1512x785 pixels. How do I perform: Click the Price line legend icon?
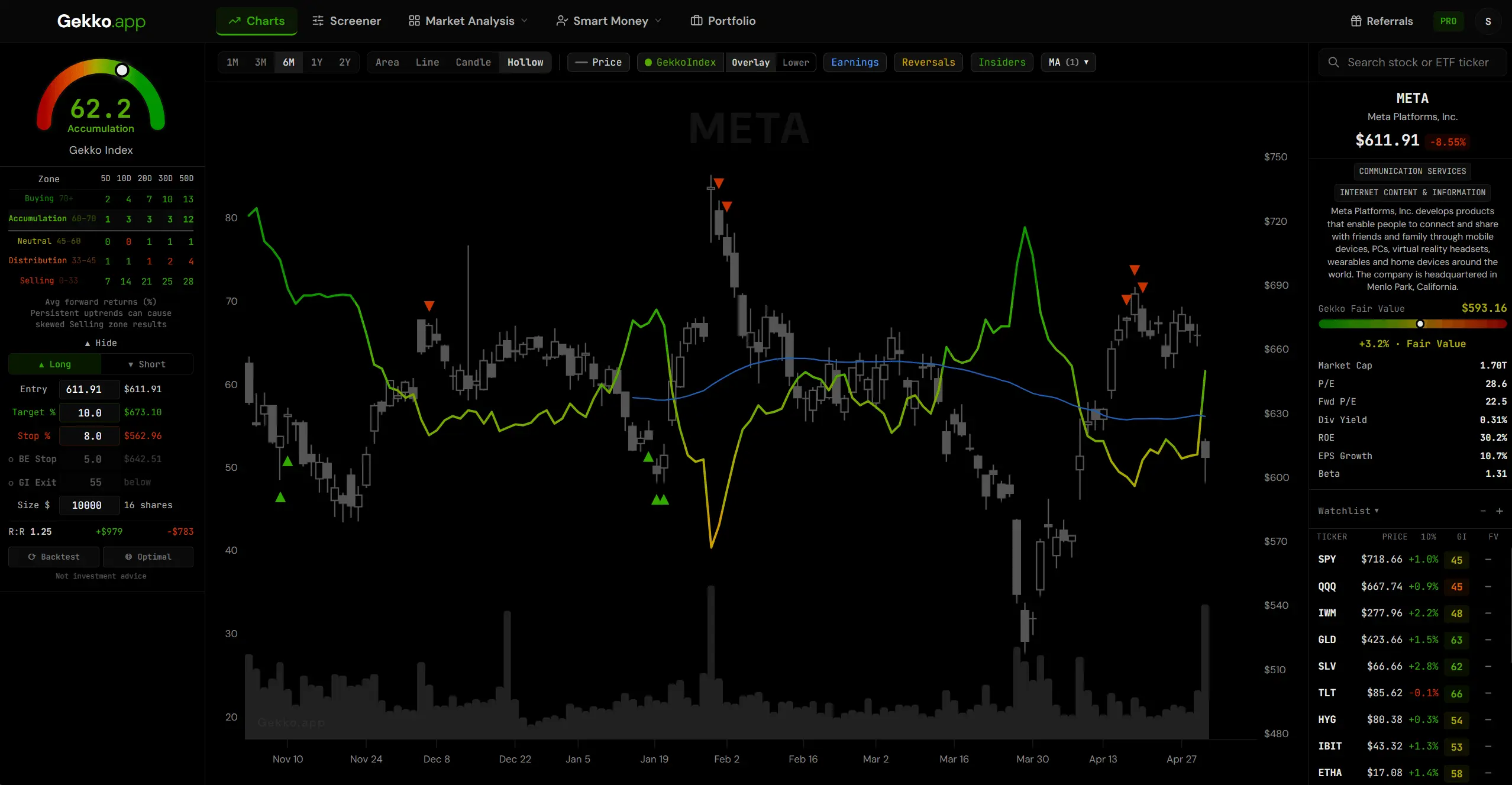click(581, 62)
